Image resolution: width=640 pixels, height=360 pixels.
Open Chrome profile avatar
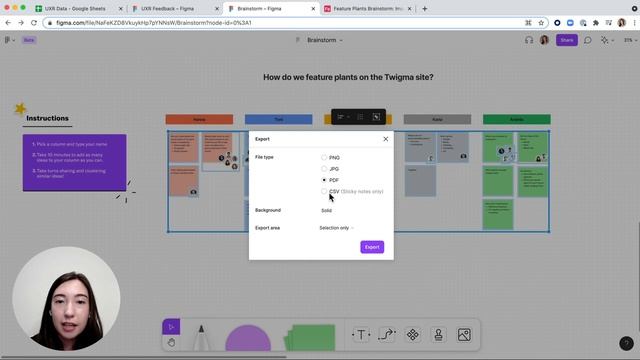622,23
